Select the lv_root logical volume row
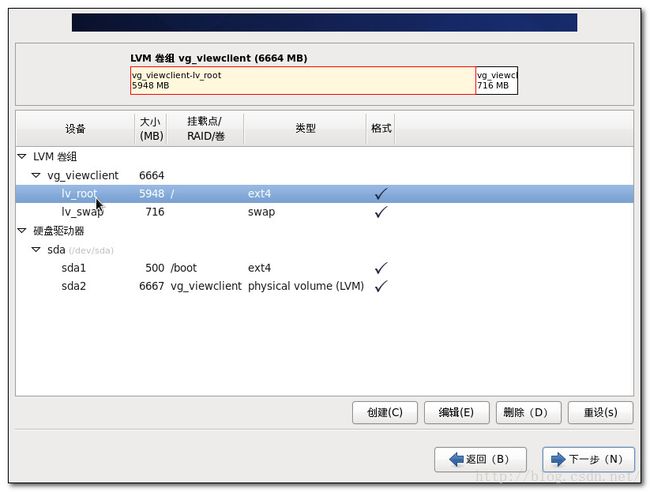Image resolution: width=650 pixels, height=492 pixels. [325, 194]
